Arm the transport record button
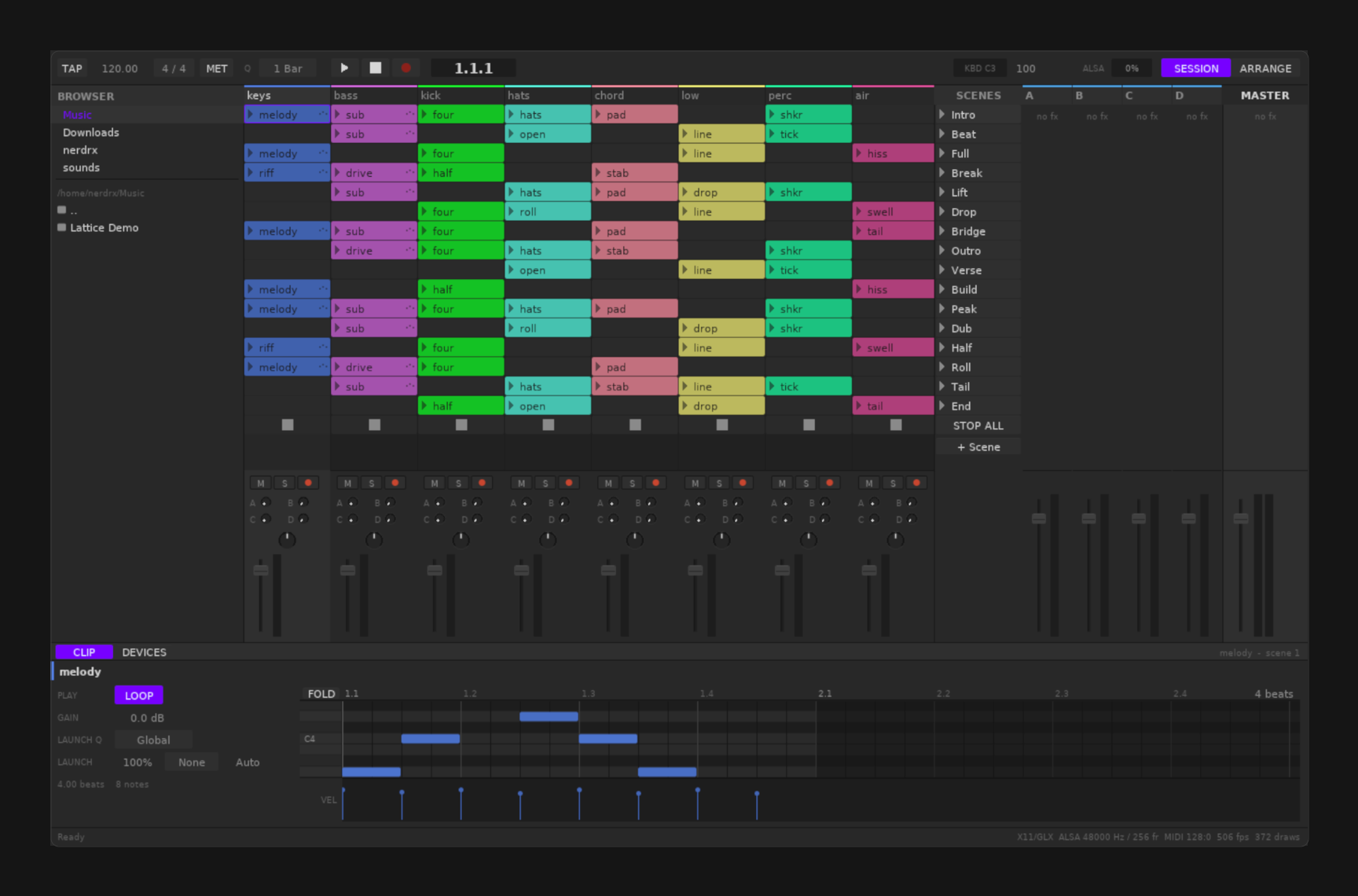This screenshot has height=896, width=1358. click(x=406, y=68)
